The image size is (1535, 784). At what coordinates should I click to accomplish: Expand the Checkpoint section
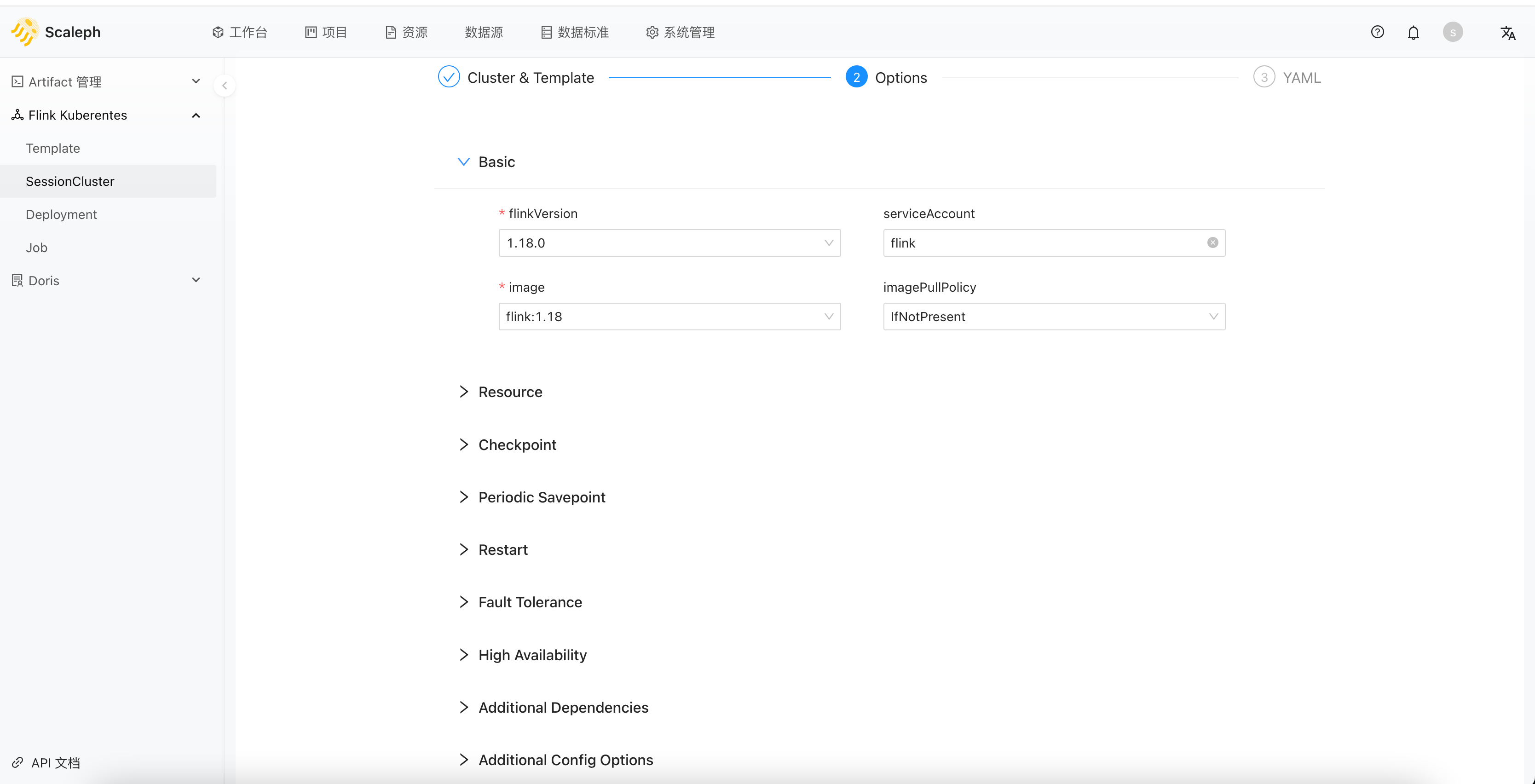(x=462, y=444)
